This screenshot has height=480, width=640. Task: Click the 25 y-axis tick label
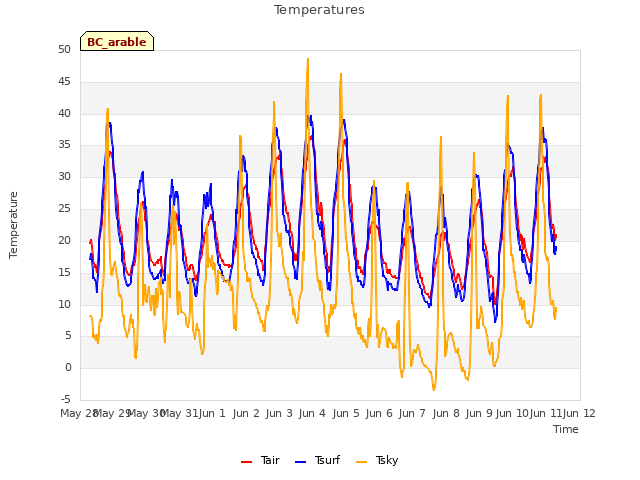pos(64,209)
